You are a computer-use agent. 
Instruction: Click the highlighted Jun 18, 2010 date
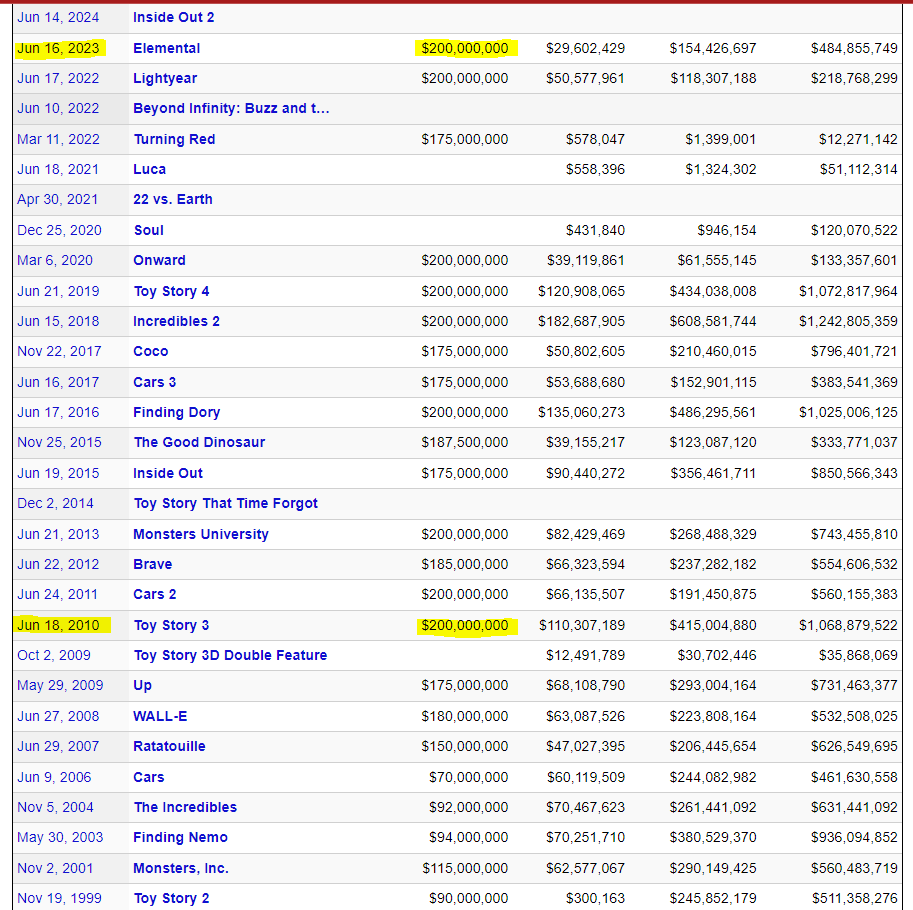click(x=58, y=625)
